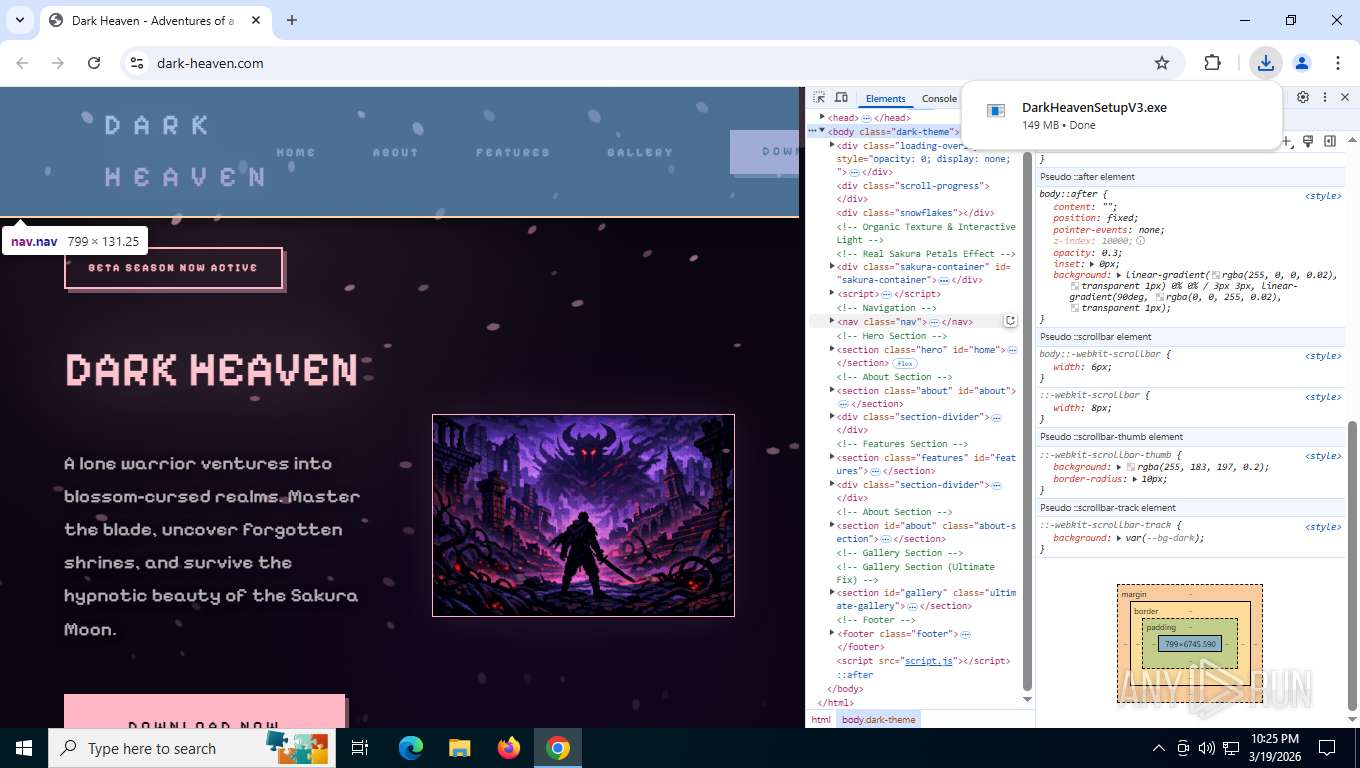Screen dimensions: 1360x768
Task: Open Task View on taskbar
Action: point(360,748)
